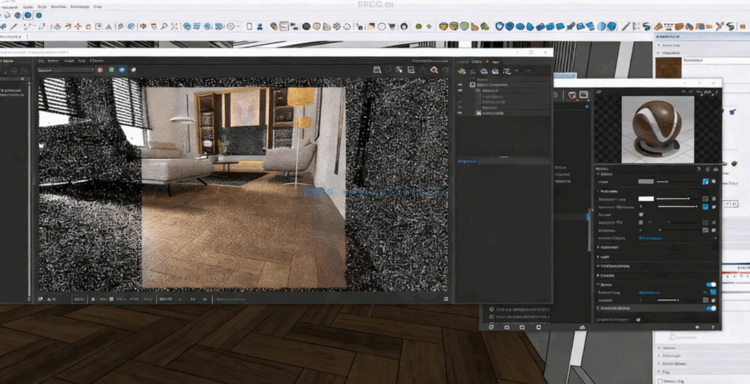This screenshot has width=750, height=384.
Task: Click the gray Diffuse color swatch
Action: click(646, 182)
